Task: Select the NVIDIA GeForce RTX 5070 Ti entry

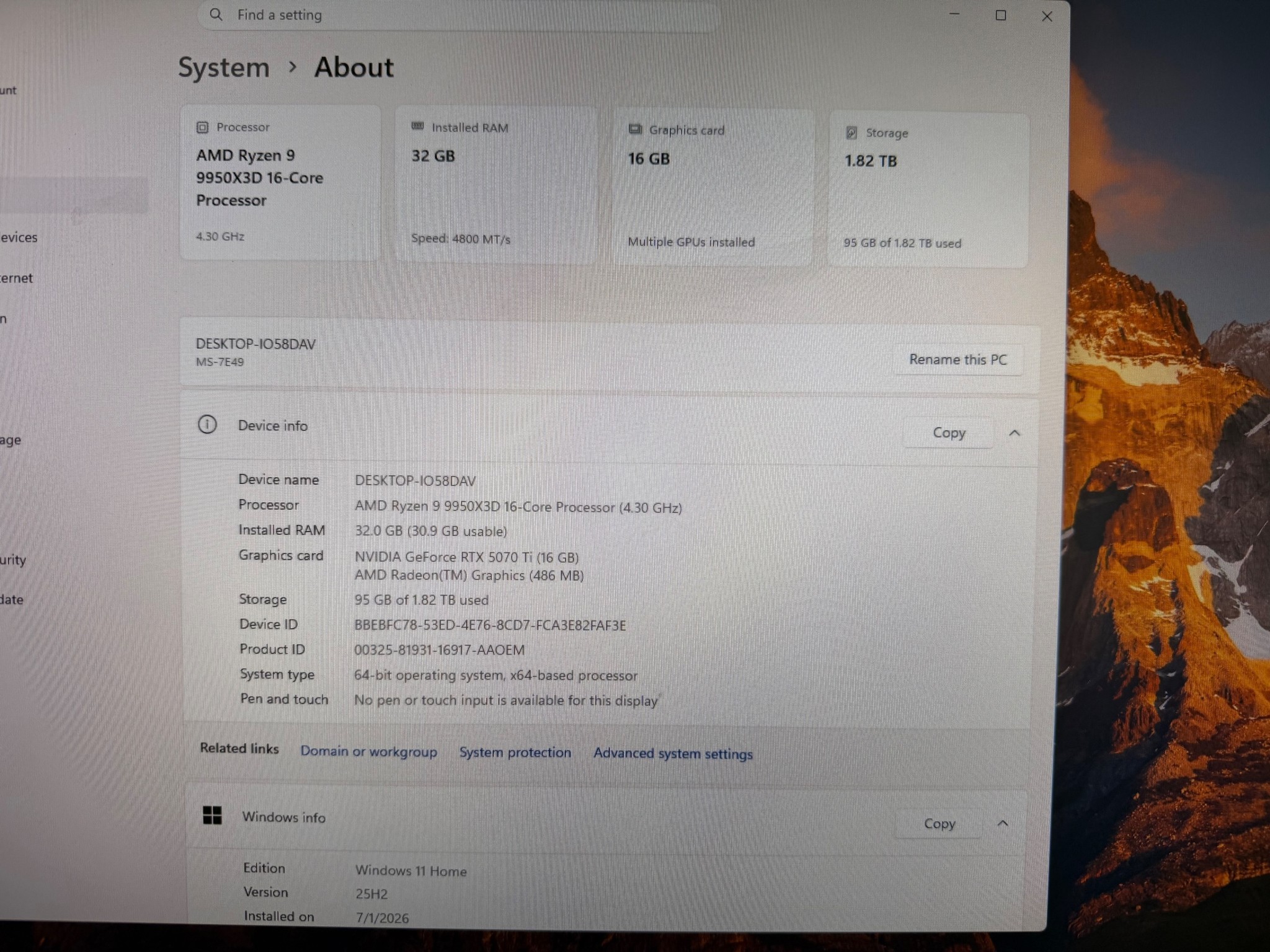Action: tap(466, 557)
